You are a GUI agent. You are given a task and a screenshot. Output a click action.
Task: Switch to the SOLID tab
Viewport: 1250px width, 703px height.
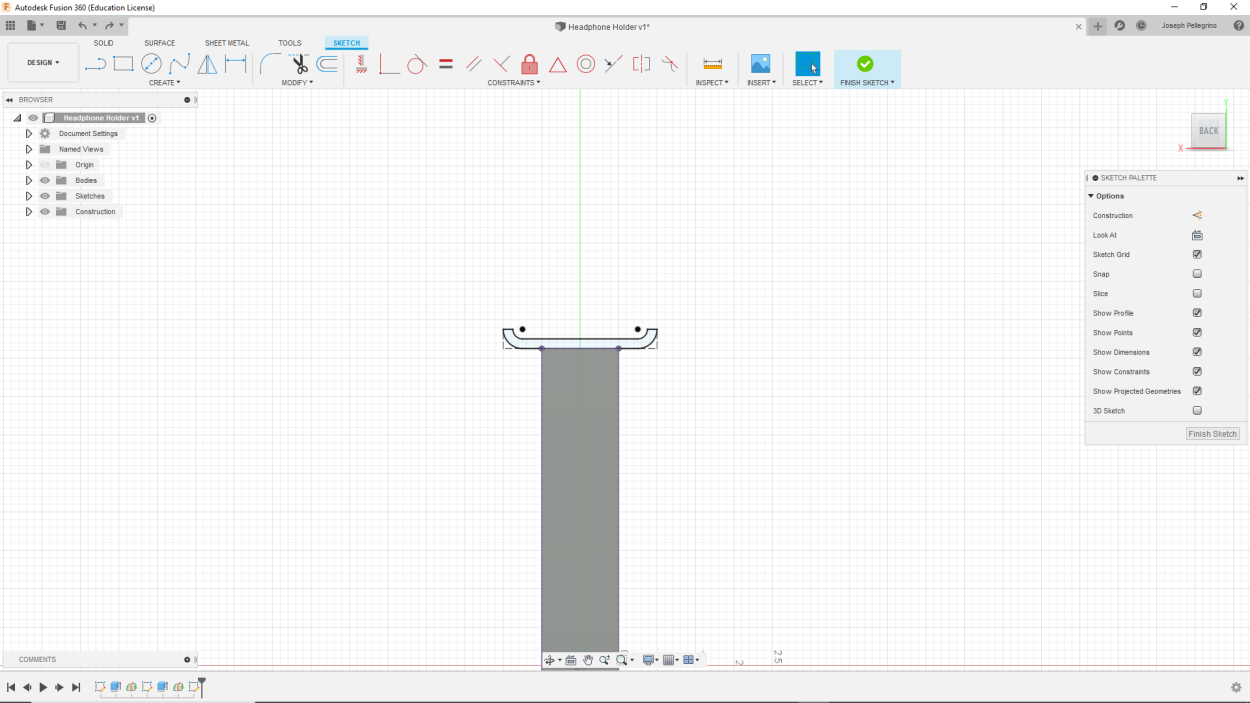pyautogui.click(x=103, y=43)
